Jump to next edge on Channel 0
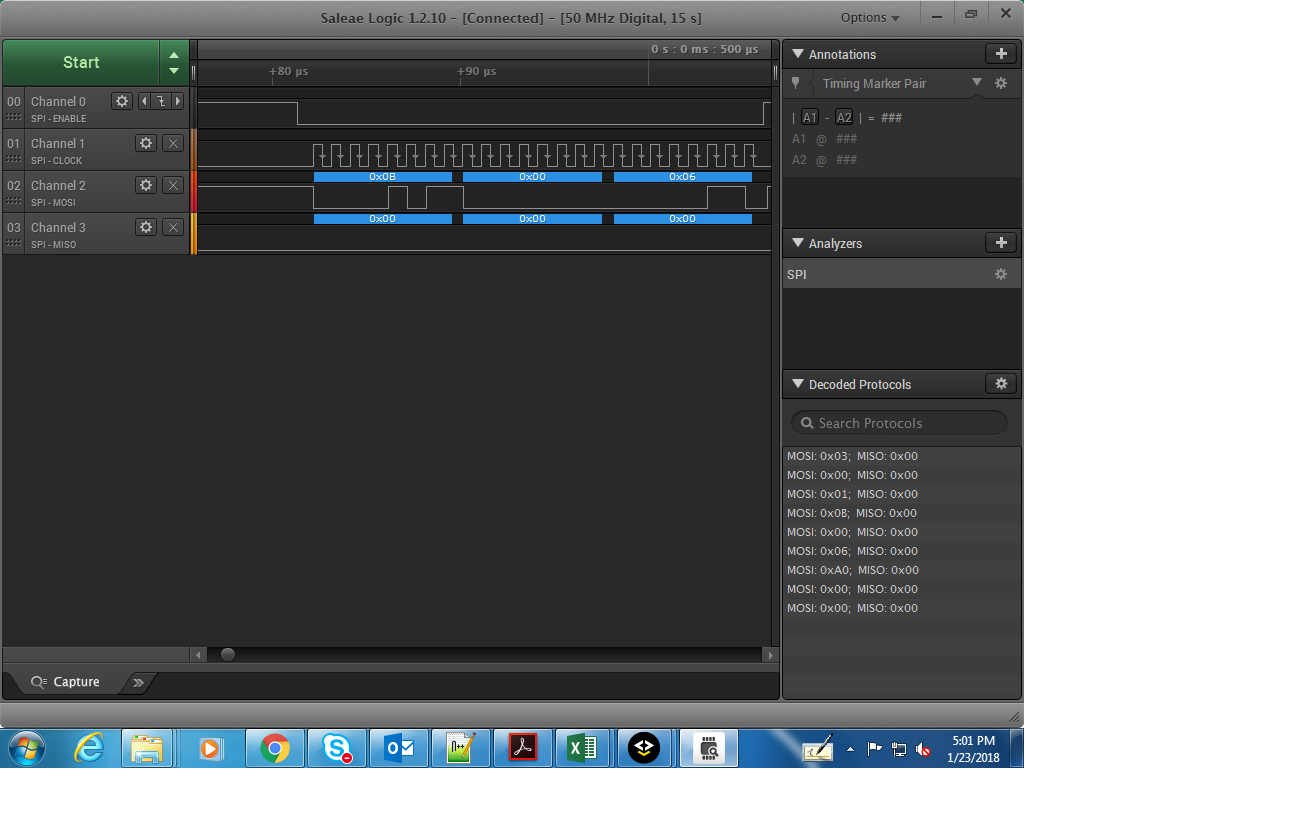 point(178,101)
